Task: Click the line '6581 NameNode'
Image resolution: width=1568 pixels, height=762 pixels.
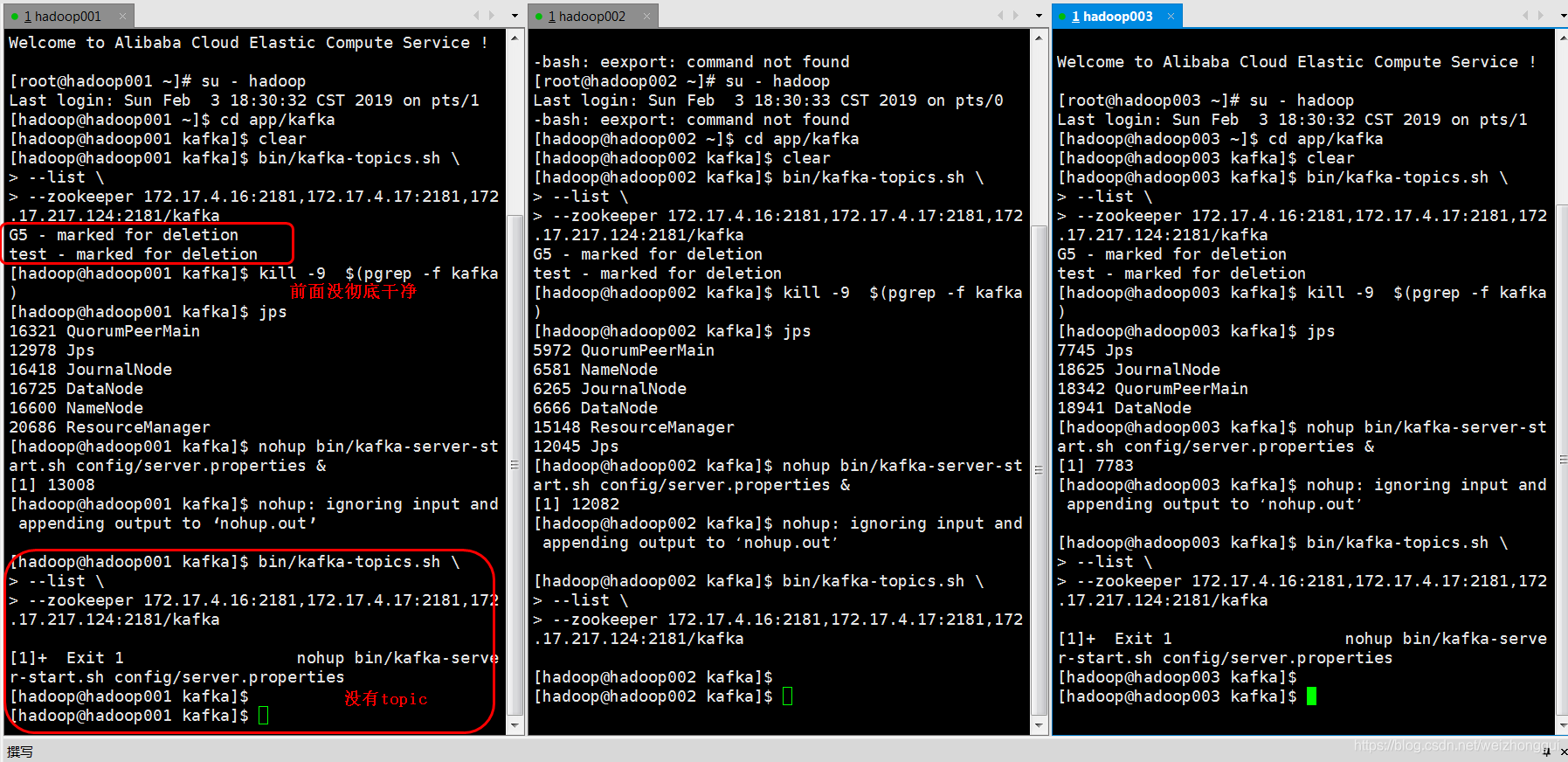Action: [x=596, y=370]
